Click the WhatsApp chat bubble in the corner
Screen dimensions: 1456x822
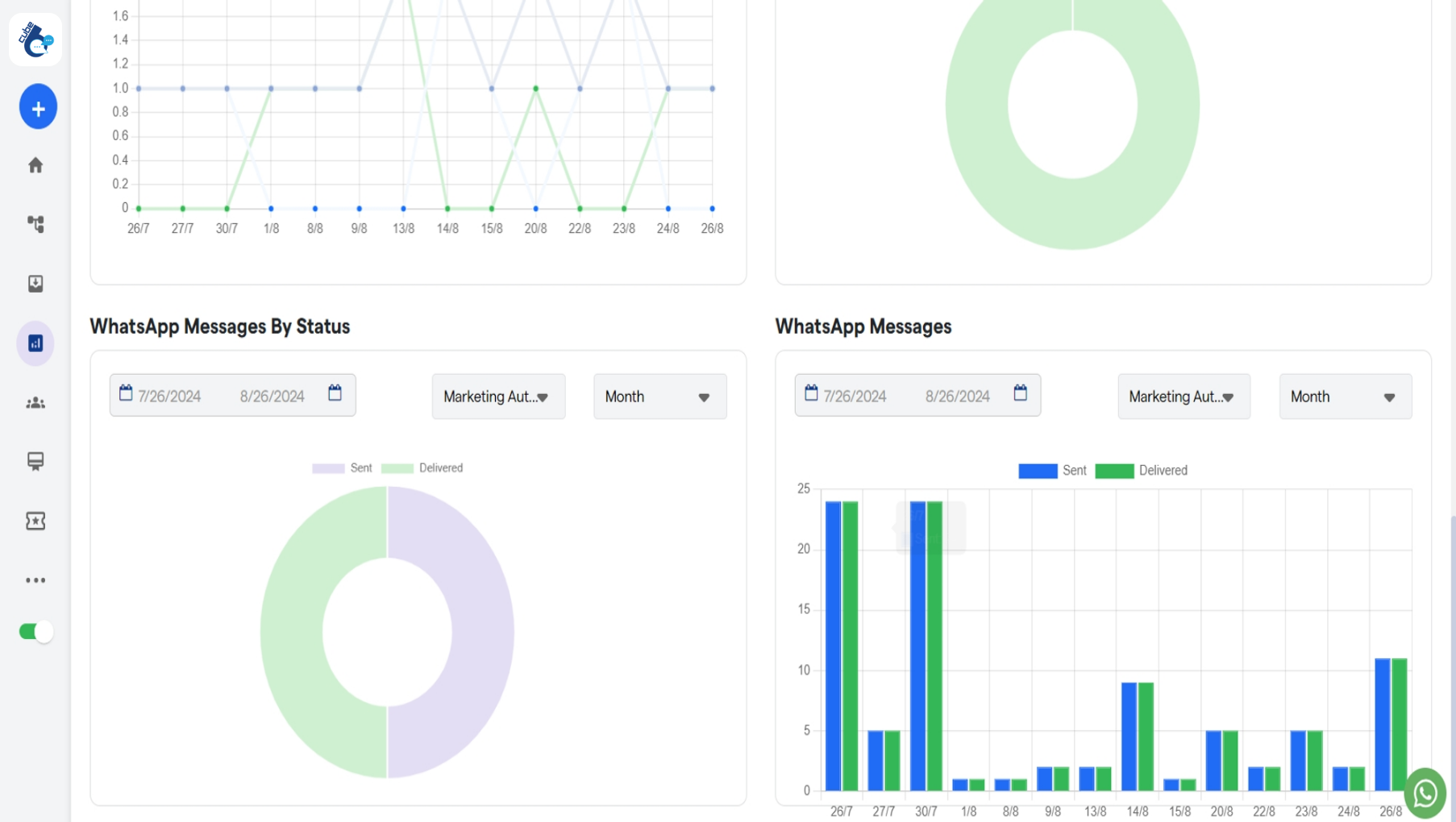[x=1425, y=794]
